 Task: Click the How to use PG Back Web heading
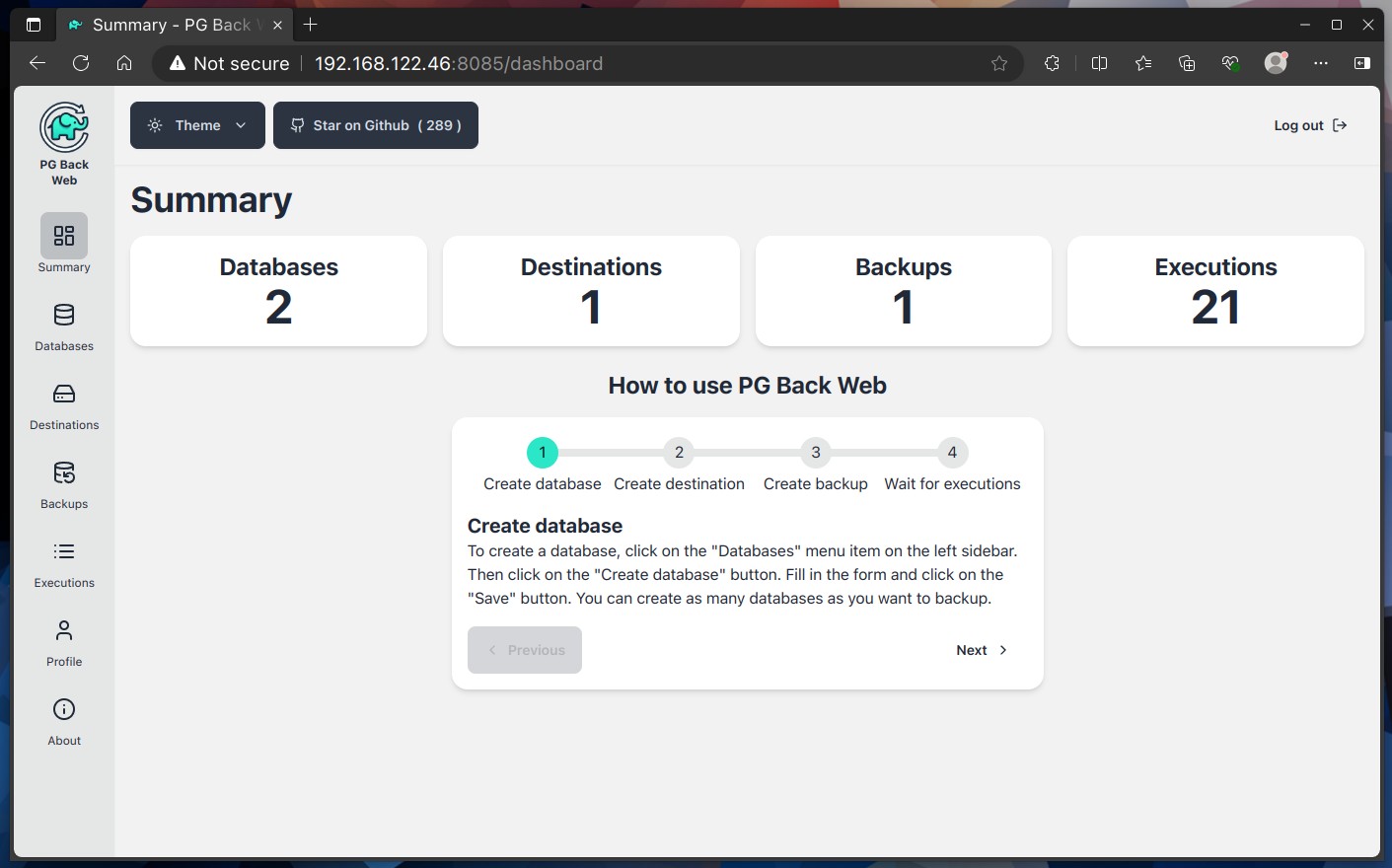click(747, 386)
